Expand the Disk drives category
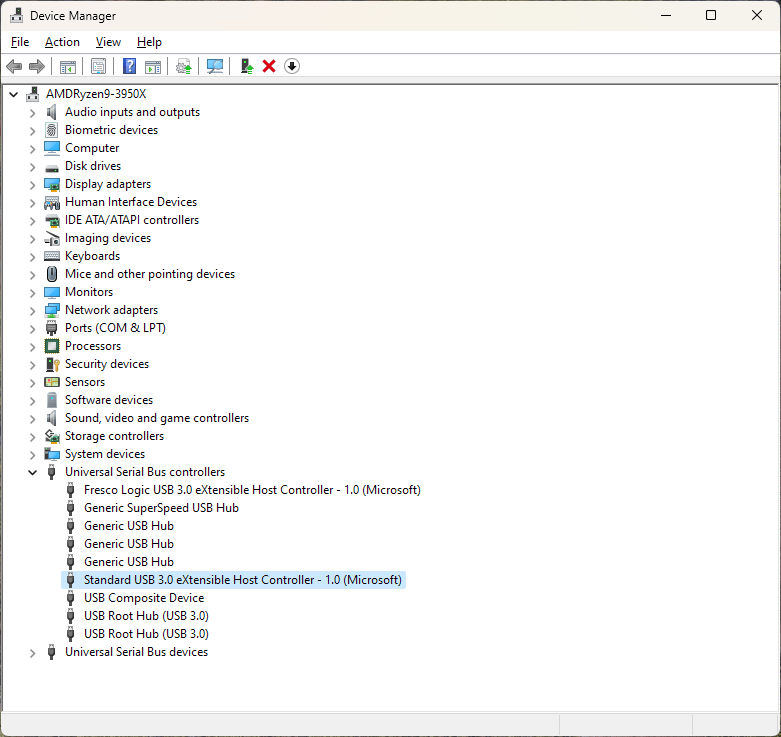Screen dimensions: 781x737 pos(32,167)
